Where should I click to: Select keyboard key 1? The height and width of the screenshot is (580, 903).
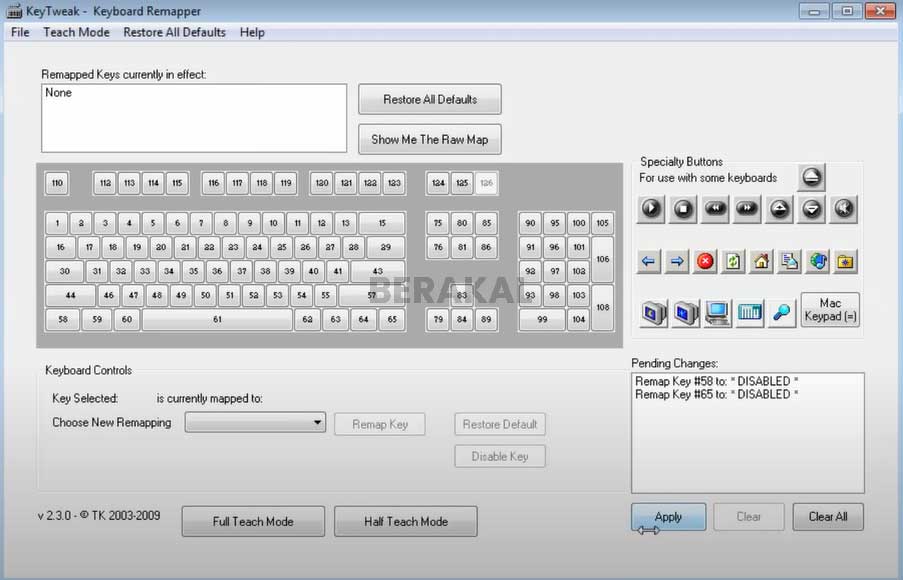tap(57, 223)
